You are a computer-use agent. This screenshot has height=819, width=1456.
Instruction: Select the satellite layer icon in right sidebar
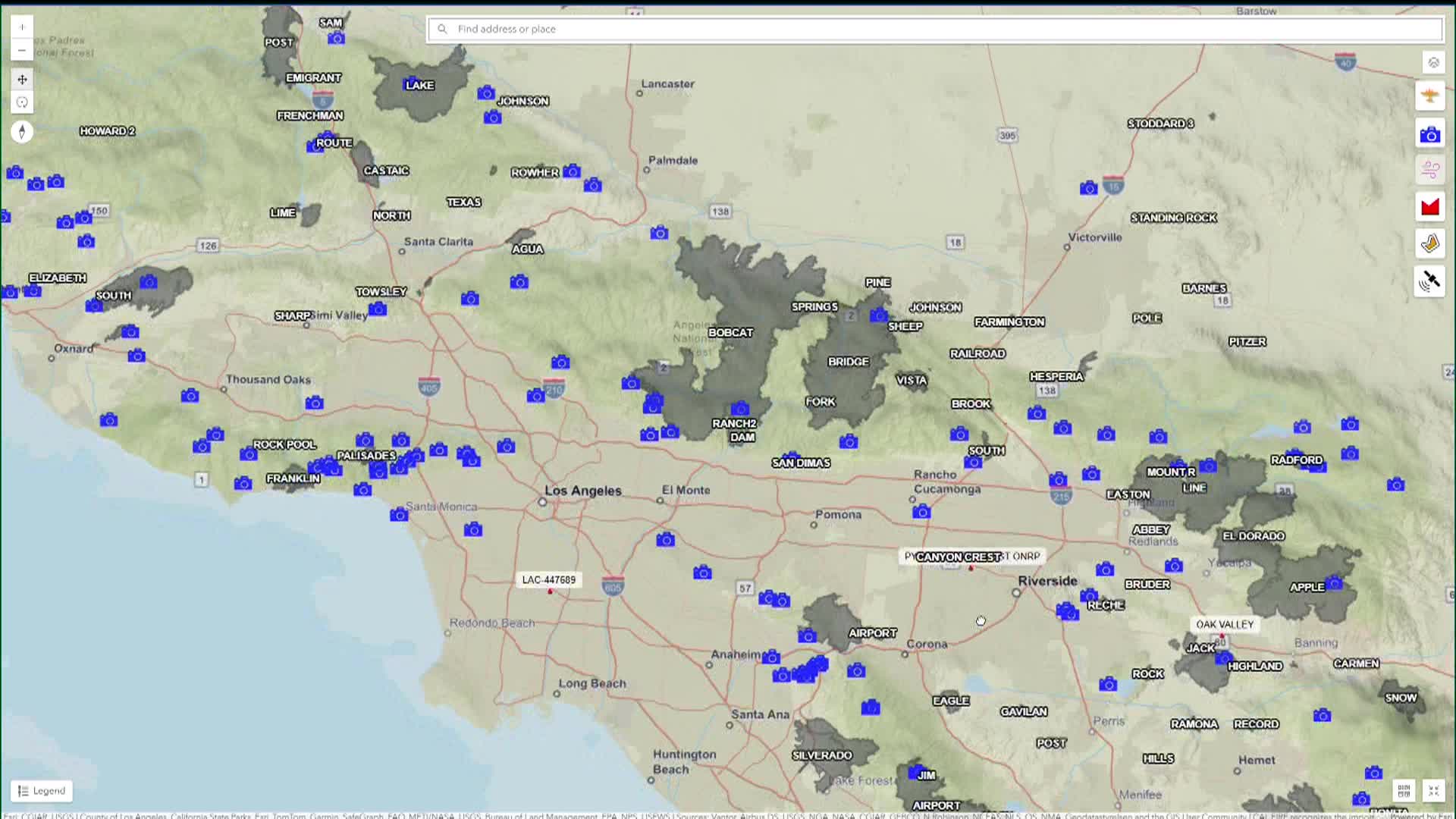click(1429, 280)
